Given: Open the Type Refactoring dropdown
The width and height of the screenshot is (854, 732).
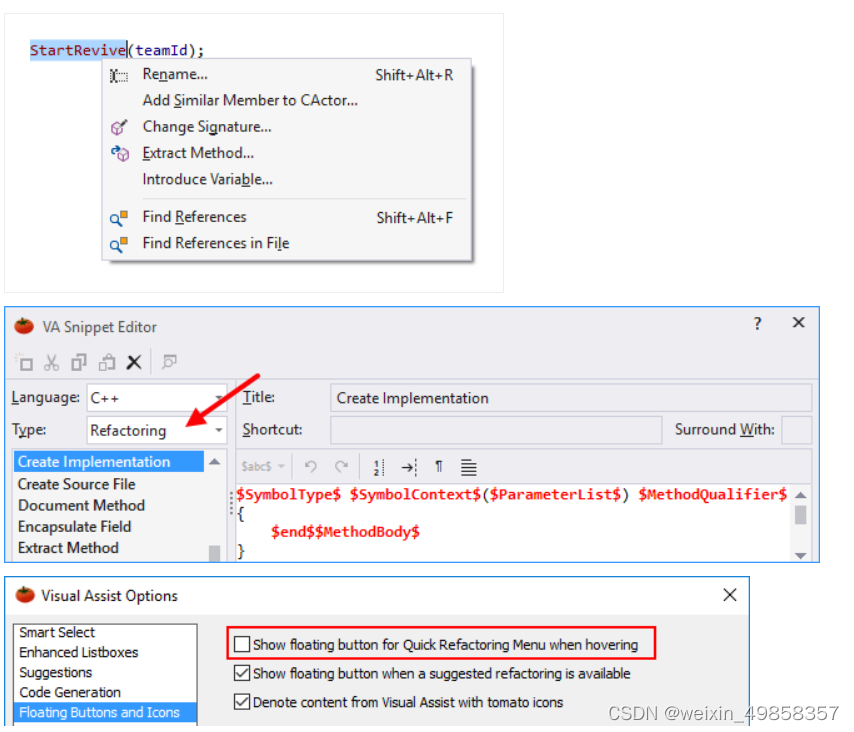Looking at the screenshot, I should (x=157, y=430).
